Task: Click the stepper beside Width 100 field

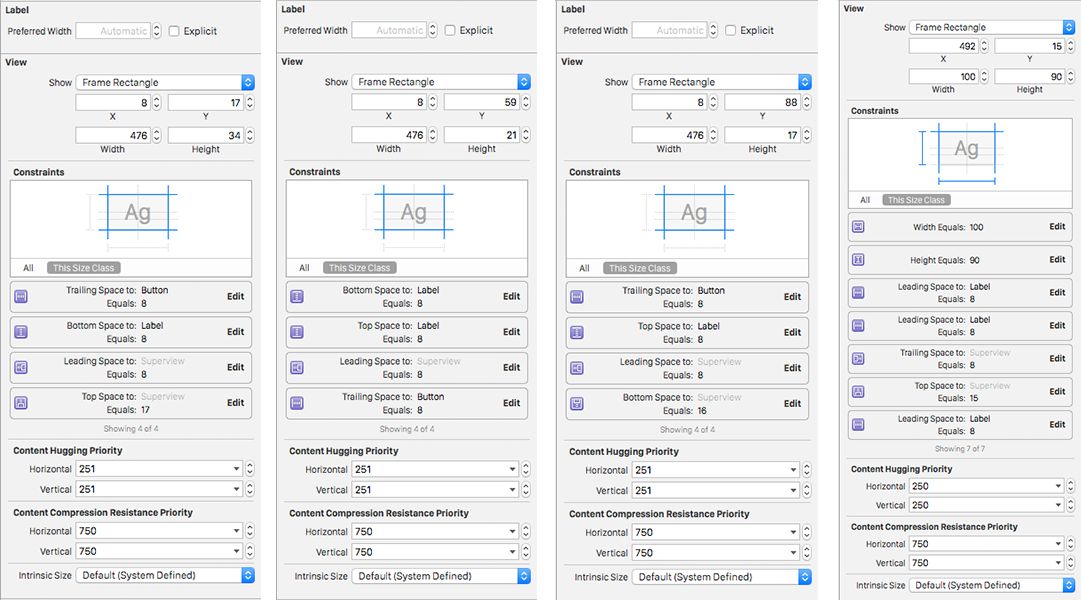Action: (984, 77)
